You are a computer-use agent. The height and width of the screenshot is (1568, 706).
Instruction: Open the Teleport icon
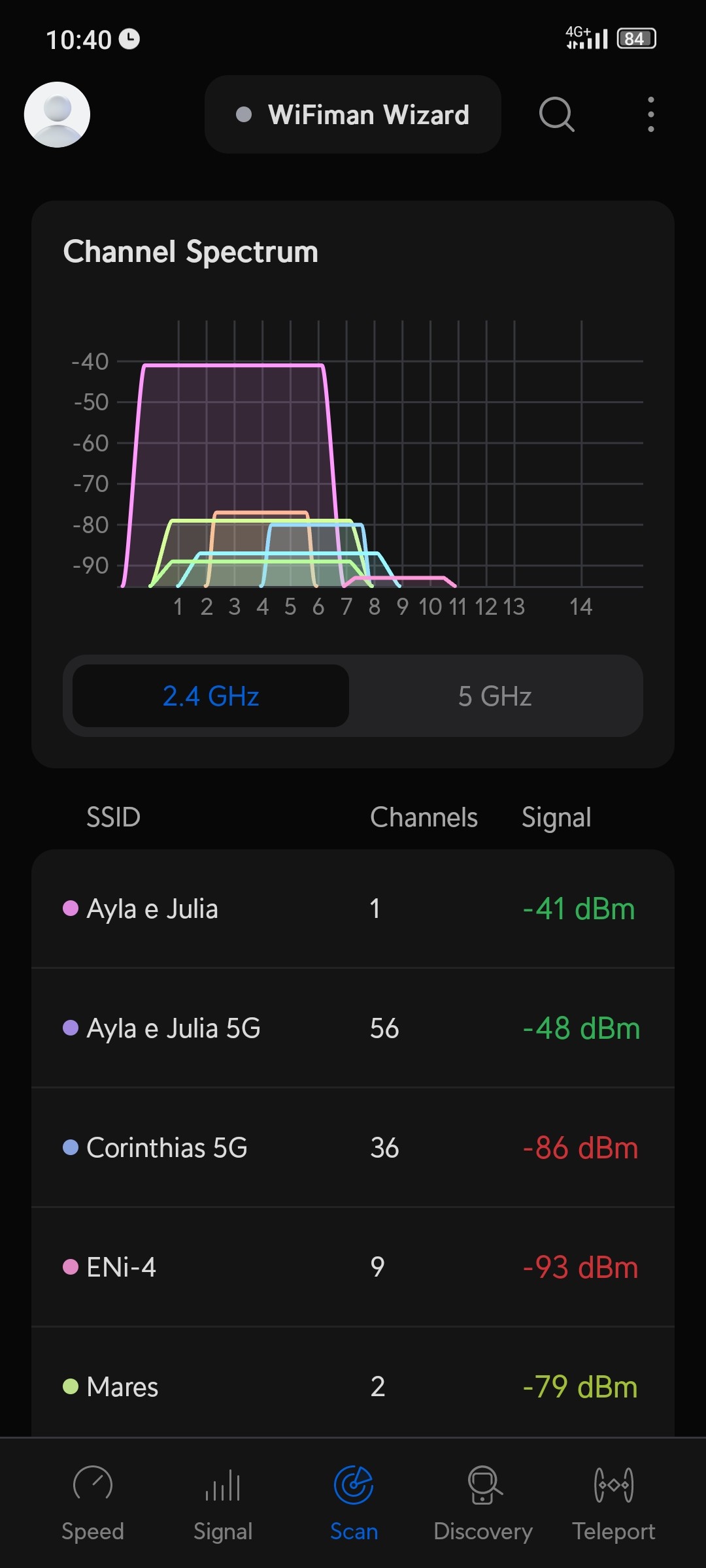pos(614,1485)
